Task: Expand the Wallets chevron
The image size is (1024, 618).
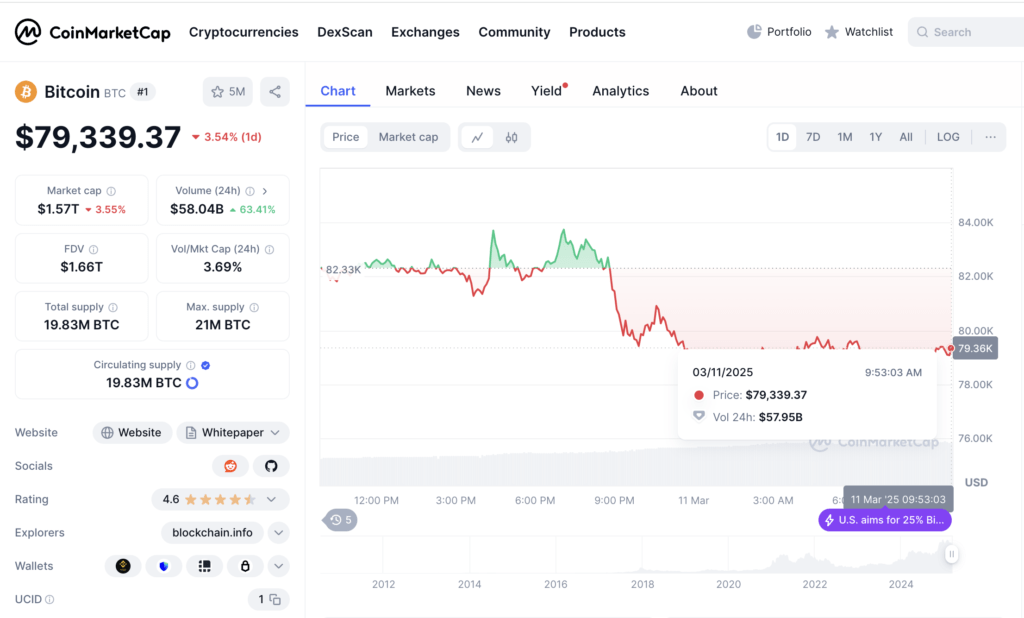Action: coord(279,566)
